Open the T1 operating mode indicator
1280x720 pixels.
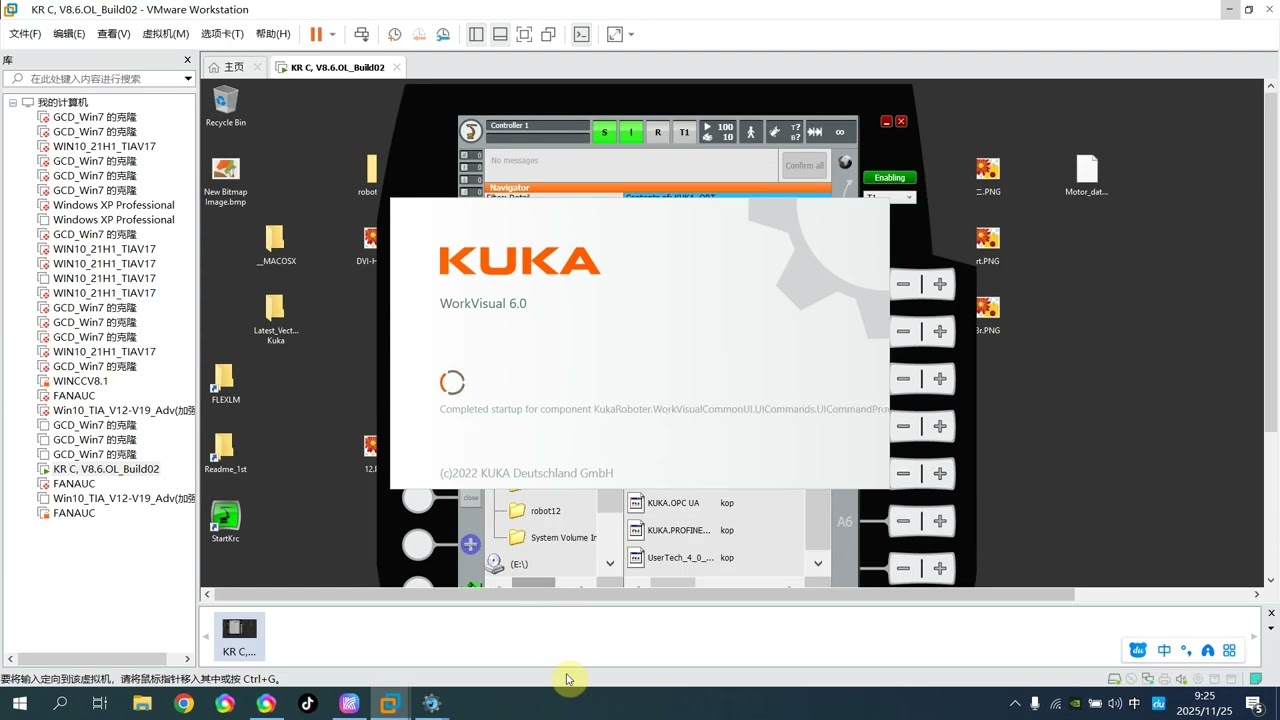click(684, 132)
